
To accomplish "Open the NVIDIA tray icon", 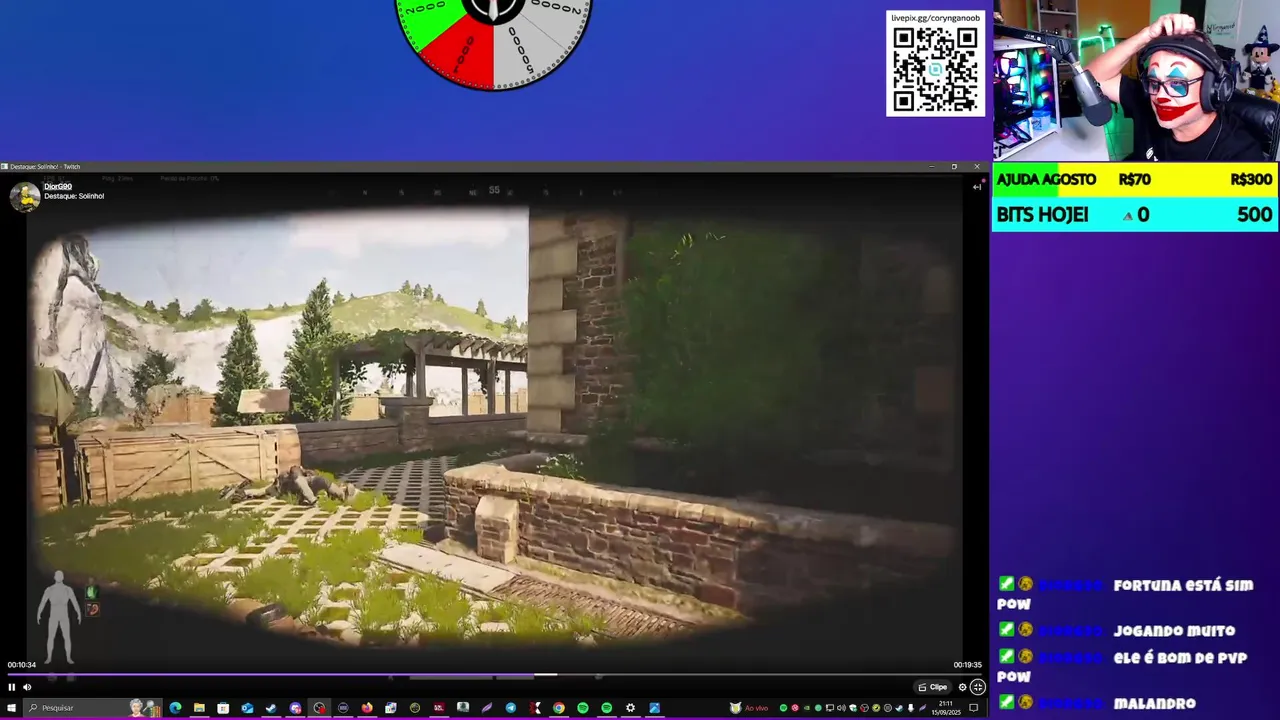I will [807, 708].
